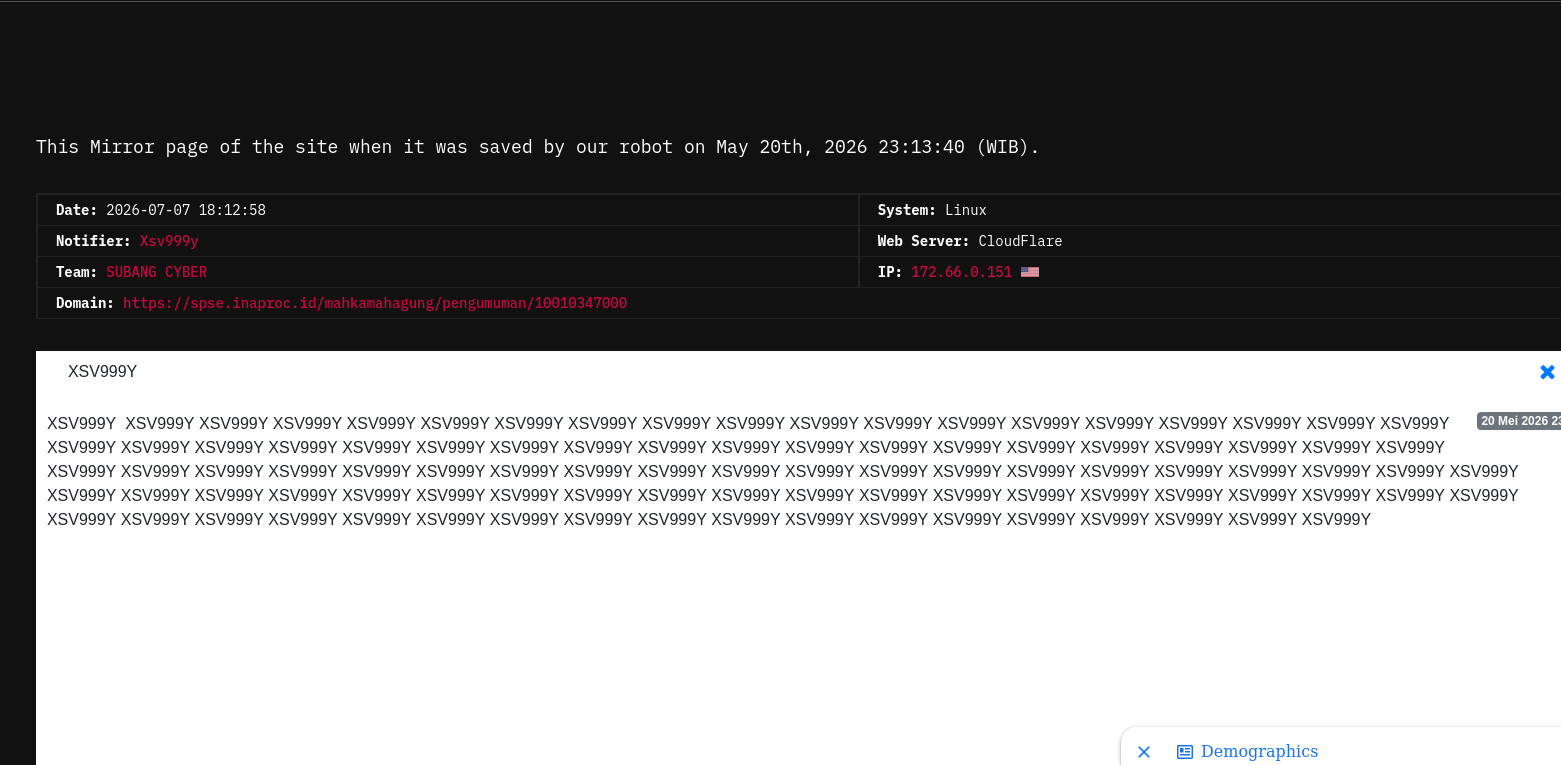Screen dimensions: 1561x765
Task: Click the XSV999Y announcement title
Action: (x=102, y=372)
